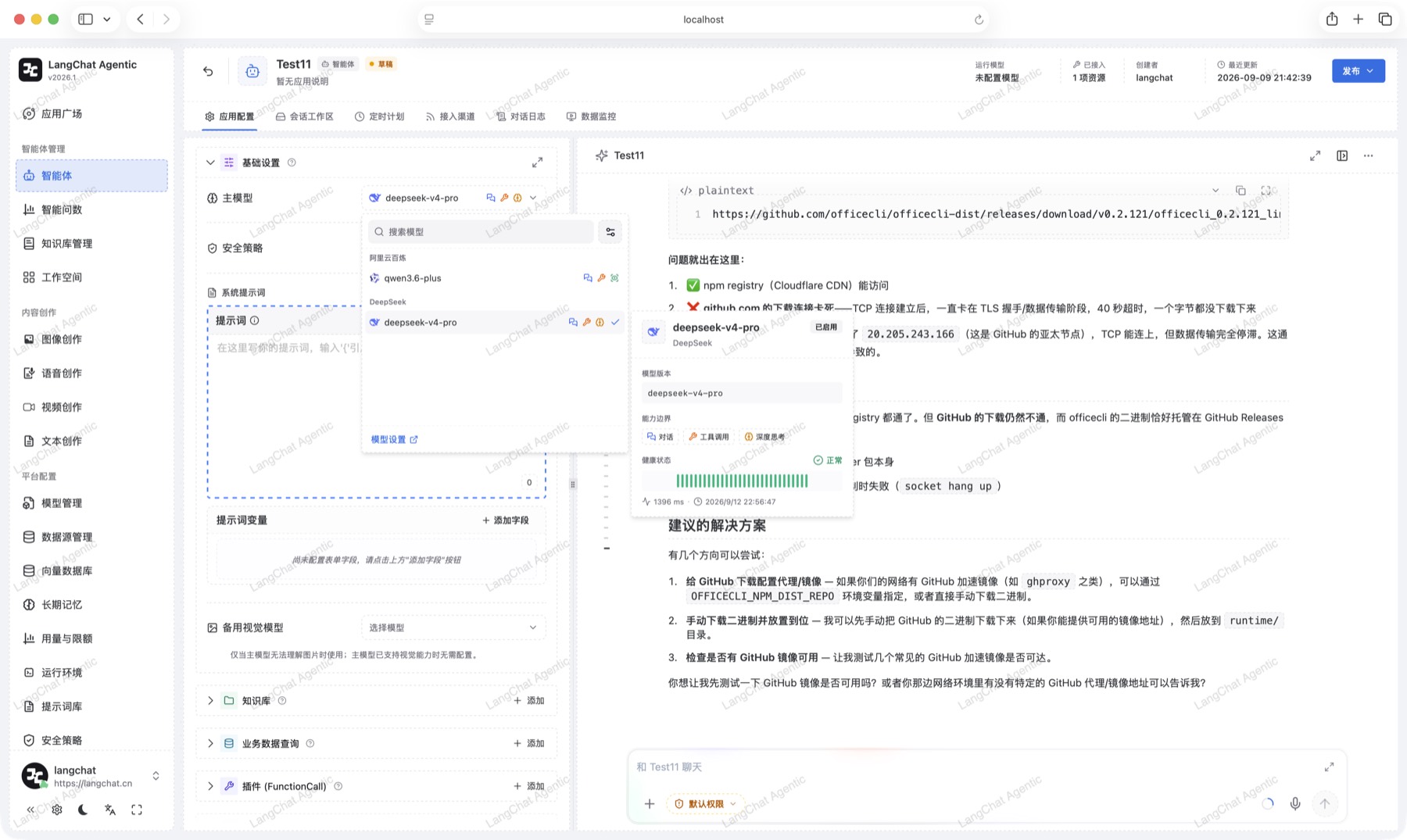
Task: Open settings gear in sidebar footer
Action: point(57,810)
